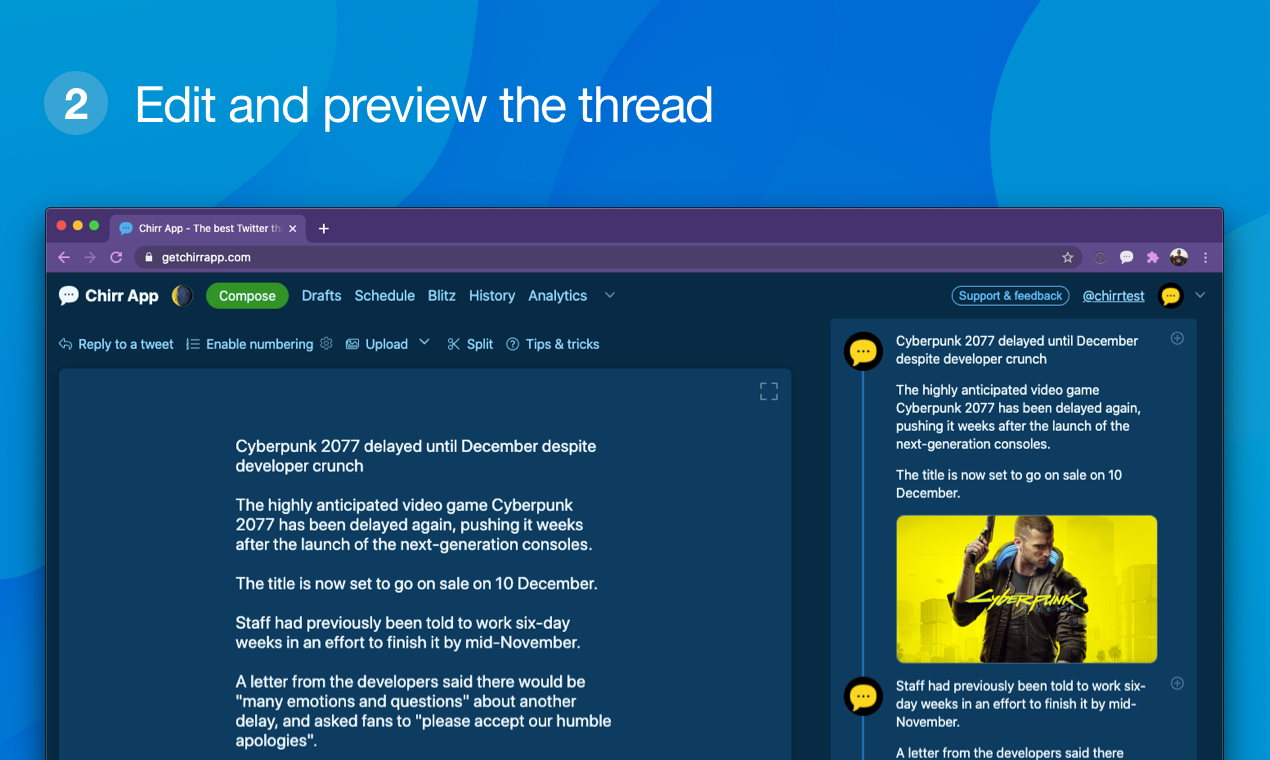The width and height of the screenshot is (1270, 760).
Task: Click the Split scissors tool
Action: pyautogui.click(x=470, y=344)
